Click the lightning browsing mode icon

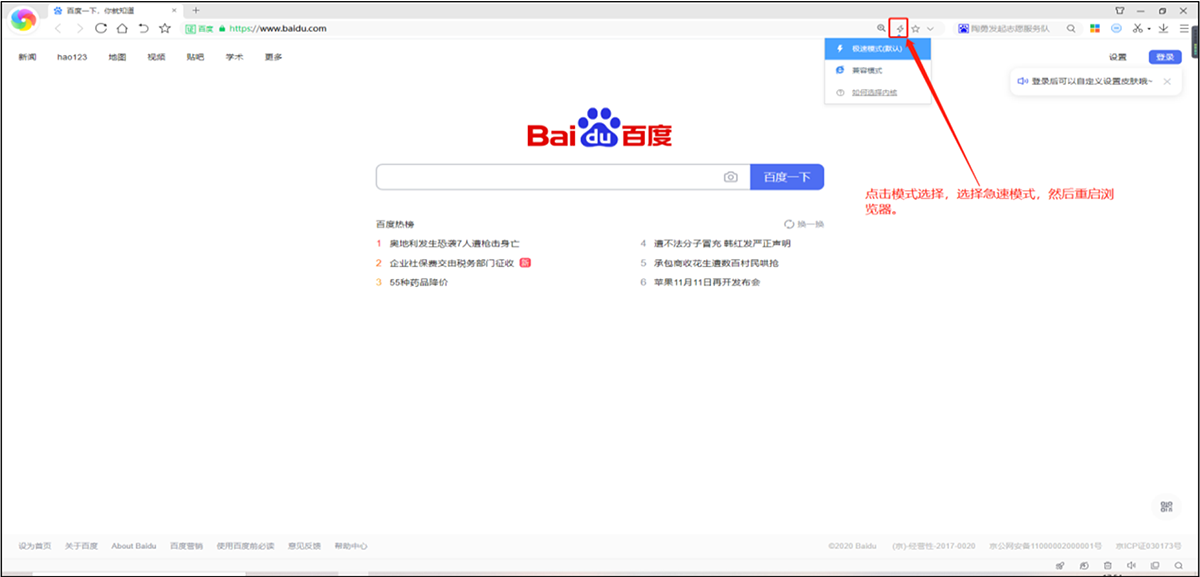click(899, 29)
